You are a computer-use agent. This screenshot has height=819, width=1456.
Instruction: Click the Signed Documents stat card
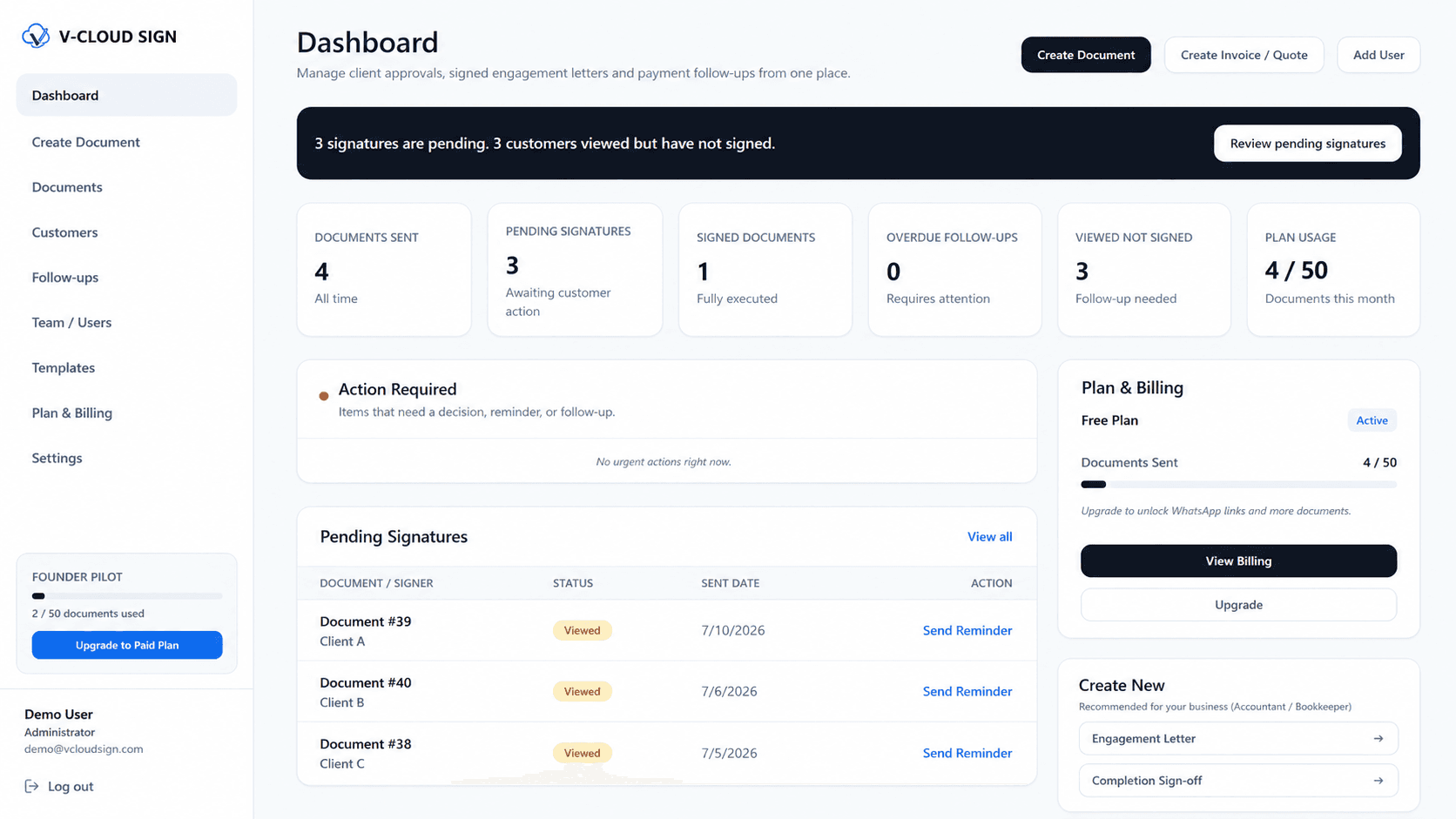(765, 270)
